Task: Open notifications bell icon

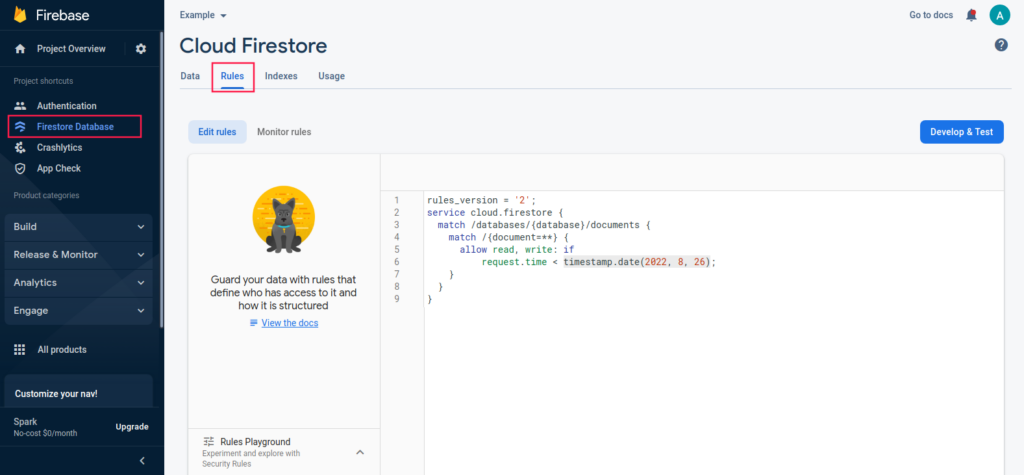Action: [971, 15]
